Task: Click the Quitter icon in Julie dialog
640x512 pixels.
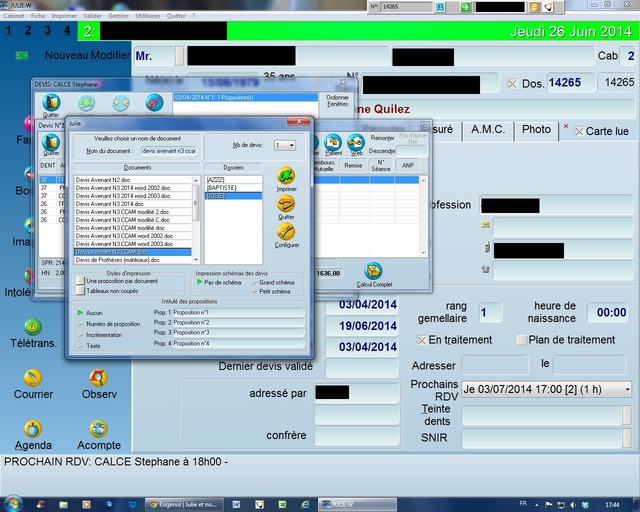Action: (285, 204)
